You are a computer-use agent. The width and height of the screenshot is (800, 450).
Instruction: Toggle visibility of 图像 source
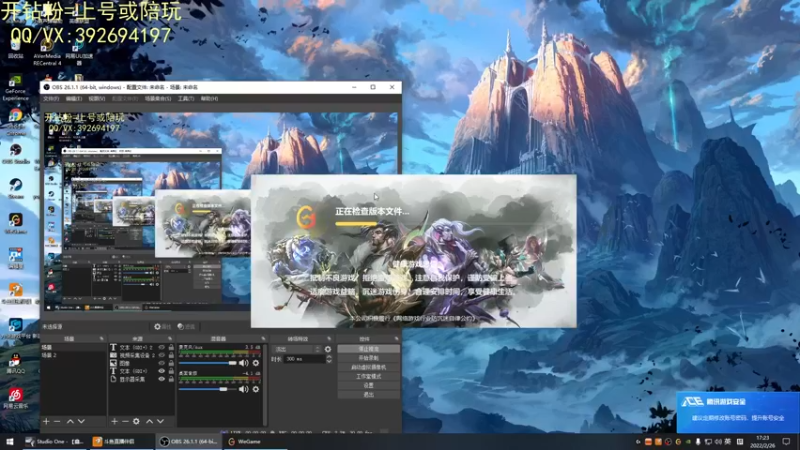point(162,363)
